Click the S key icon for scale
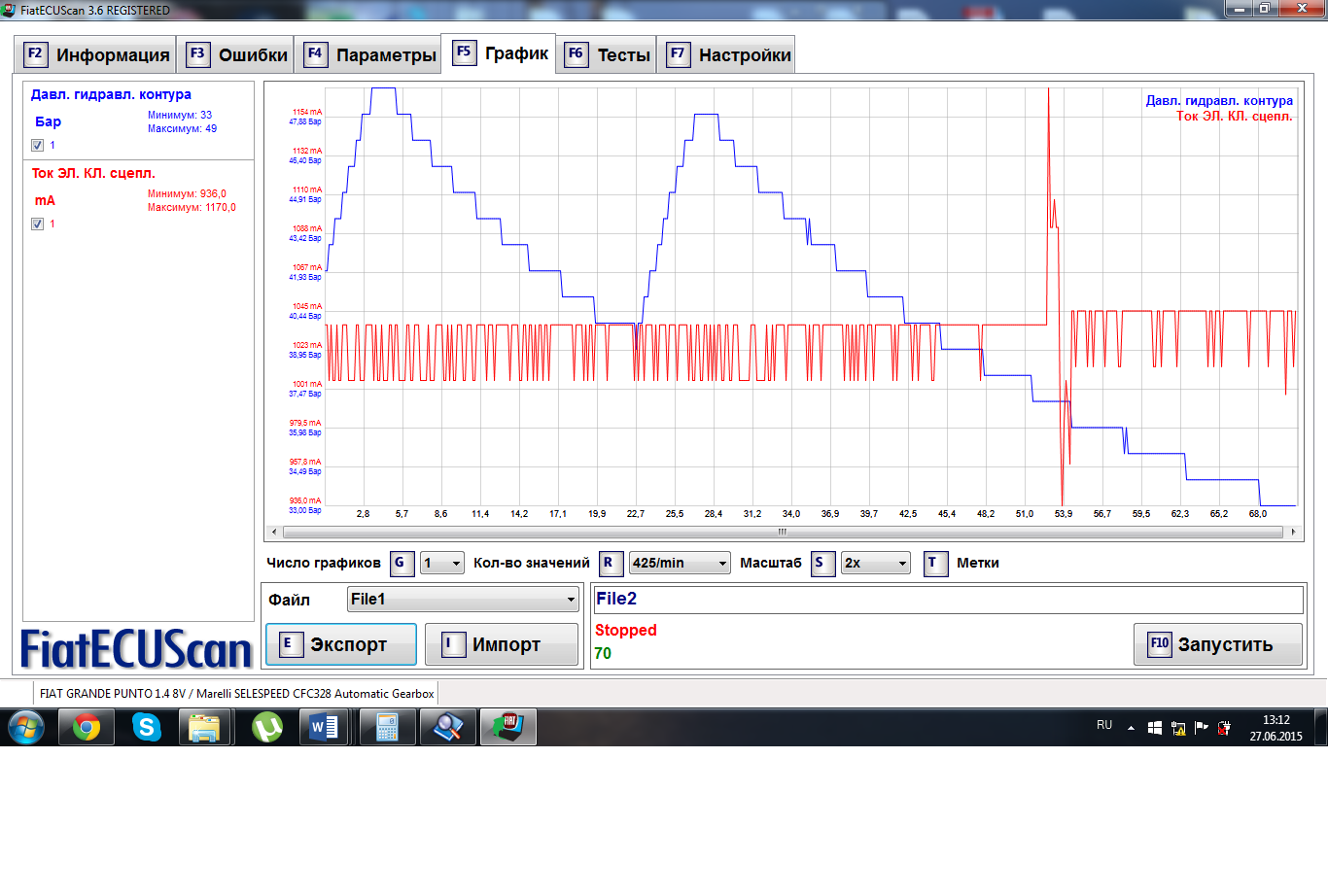 pyautogui.click(x=822, y=563)
